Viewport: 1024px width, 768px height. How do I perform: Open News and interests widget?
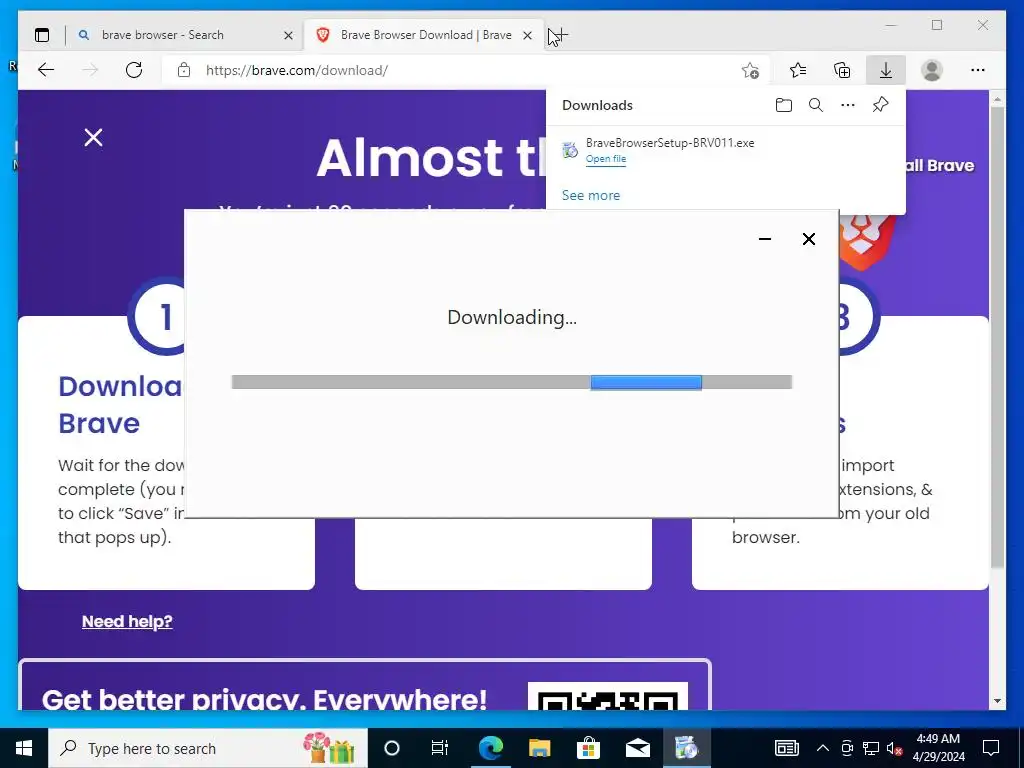787,748
